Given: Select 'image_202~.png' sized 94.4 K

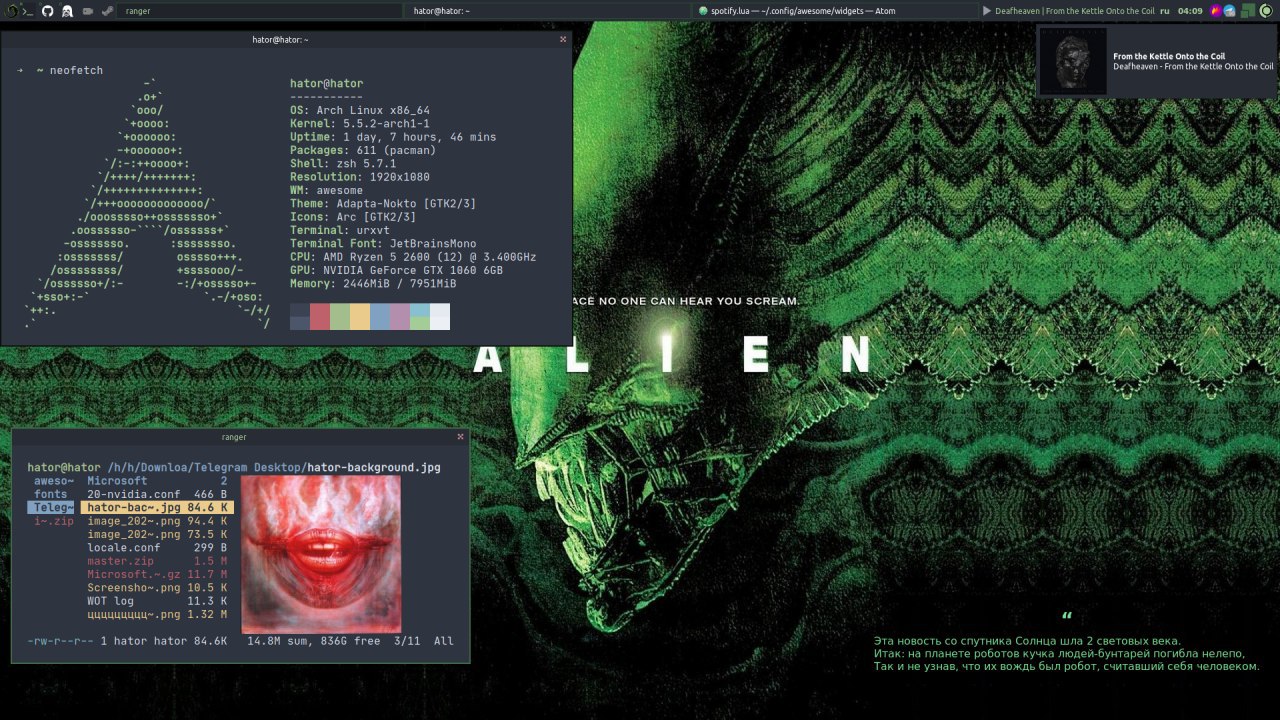Looking at the screenshot, I should tap(157, 521).
